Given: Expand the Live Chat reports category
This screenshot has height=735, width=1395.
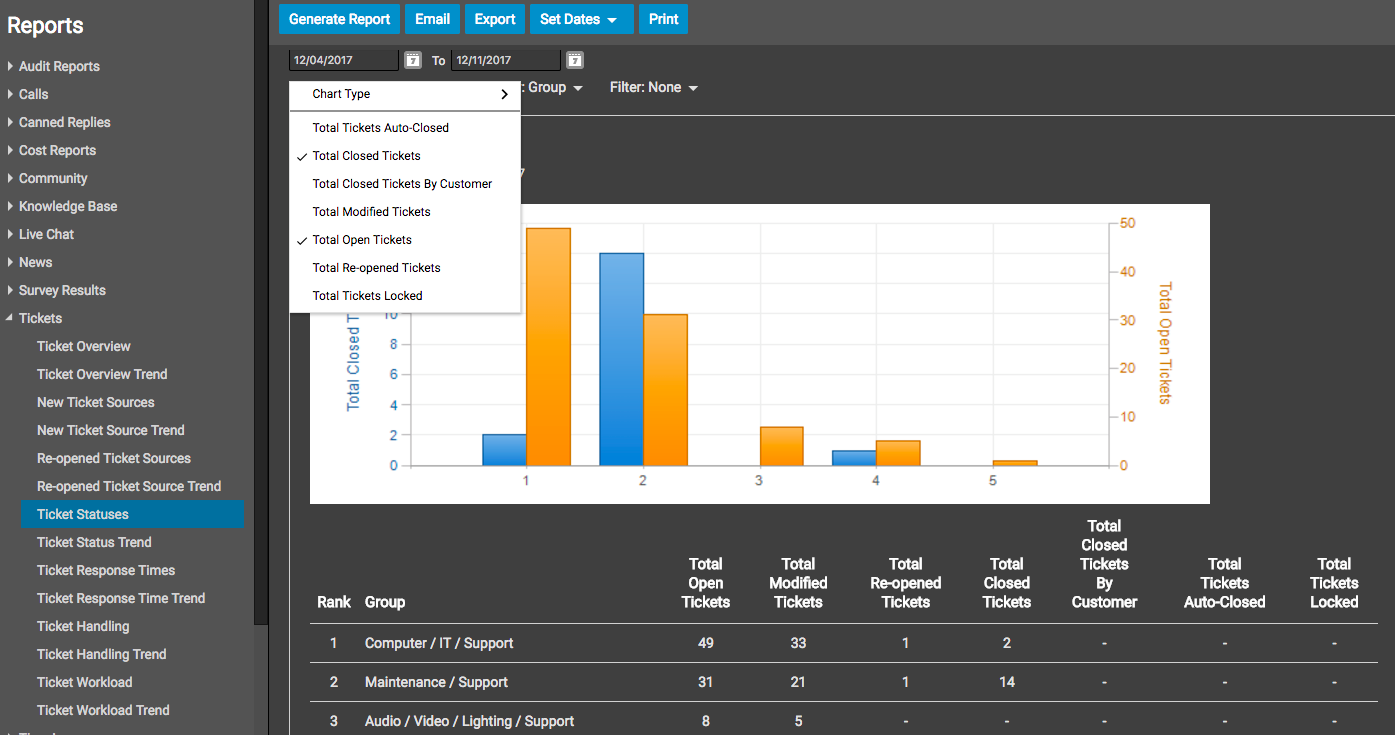Looking at the screenshot, I should 46,234.
